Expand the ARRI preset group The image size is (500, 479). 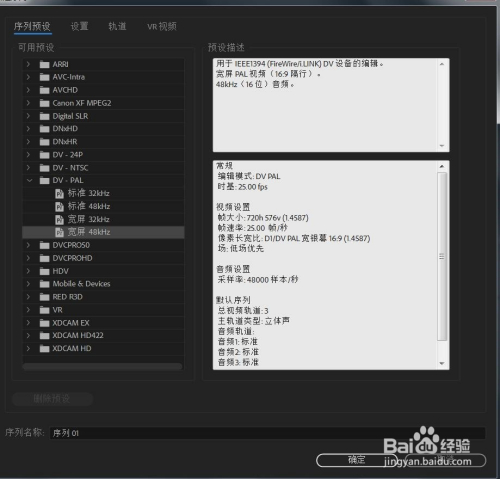pos(28,64)
